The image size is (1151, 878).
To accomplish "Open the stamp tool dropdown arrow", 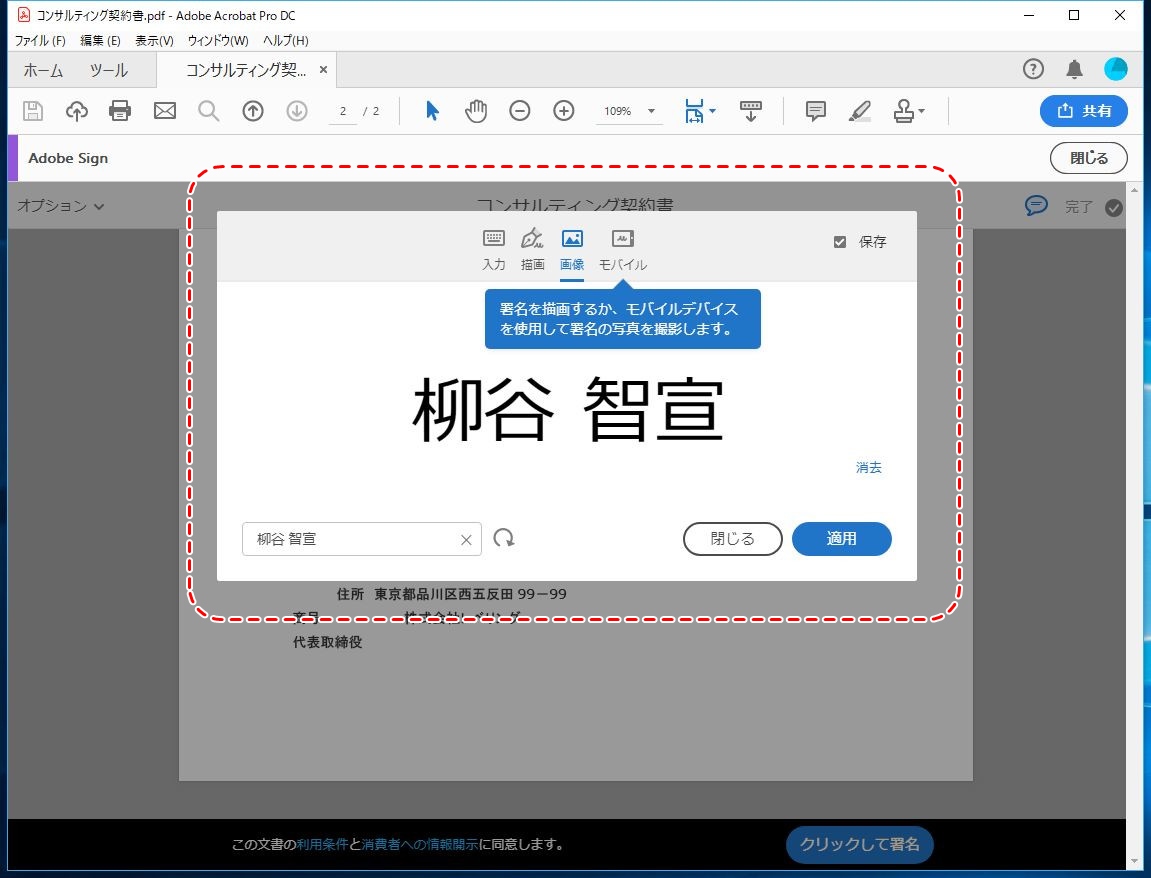I will point(921,111).
